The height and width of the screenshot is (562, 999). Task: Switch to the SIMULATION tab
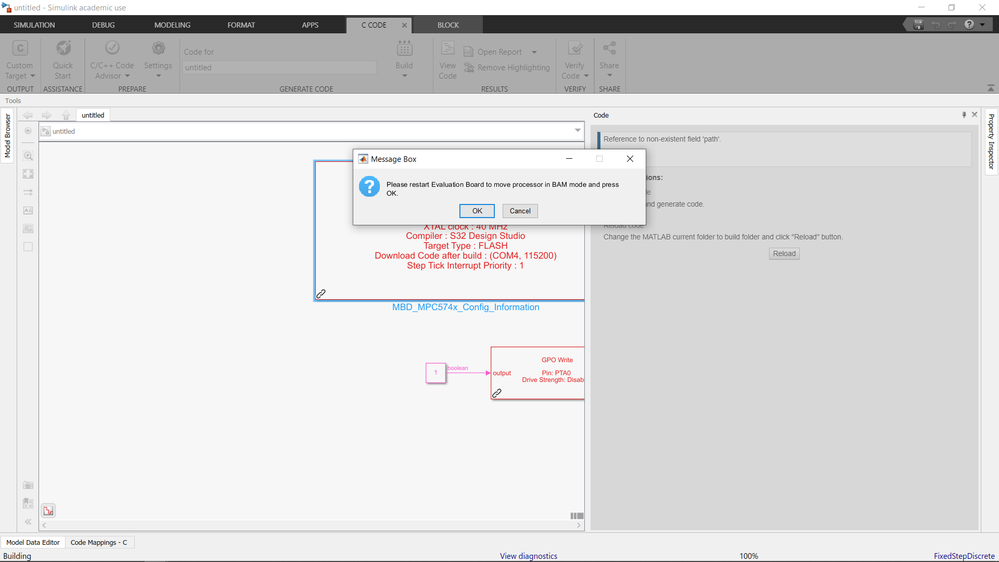coord(34,25)
